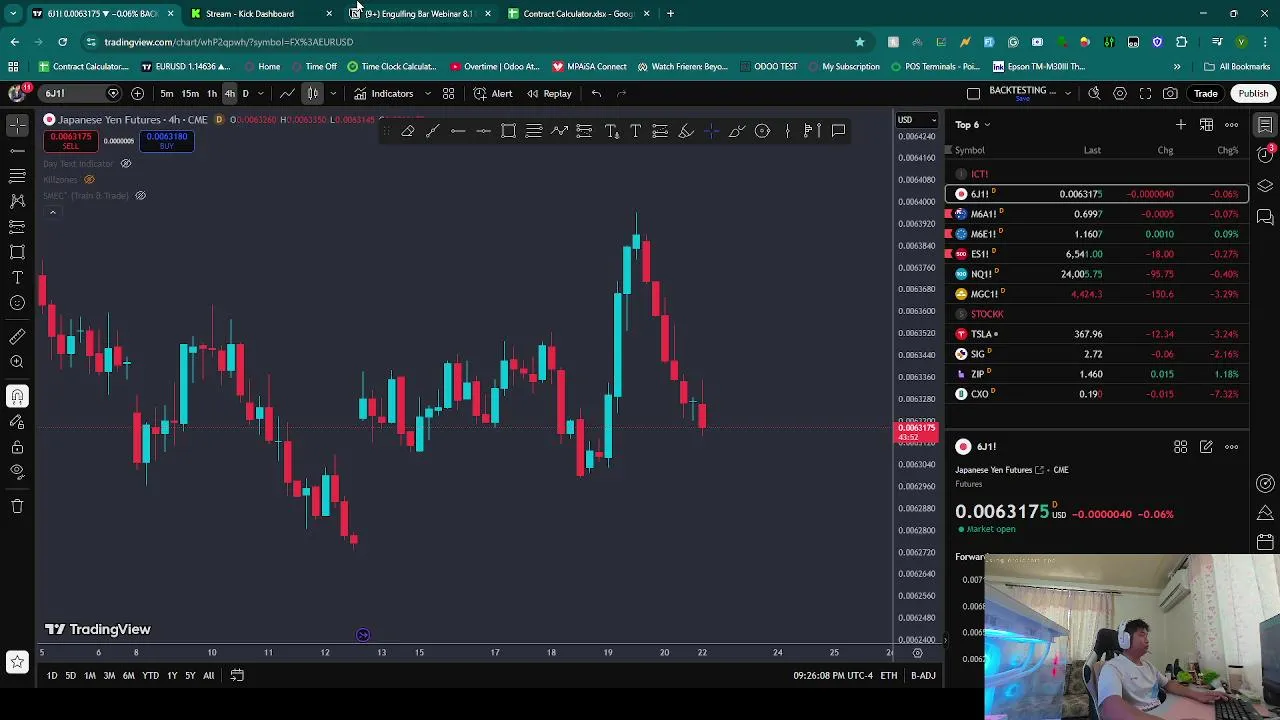1280x720 pixels.
Task: Open chart settings gear icon in header
Action: point(1120,93)
